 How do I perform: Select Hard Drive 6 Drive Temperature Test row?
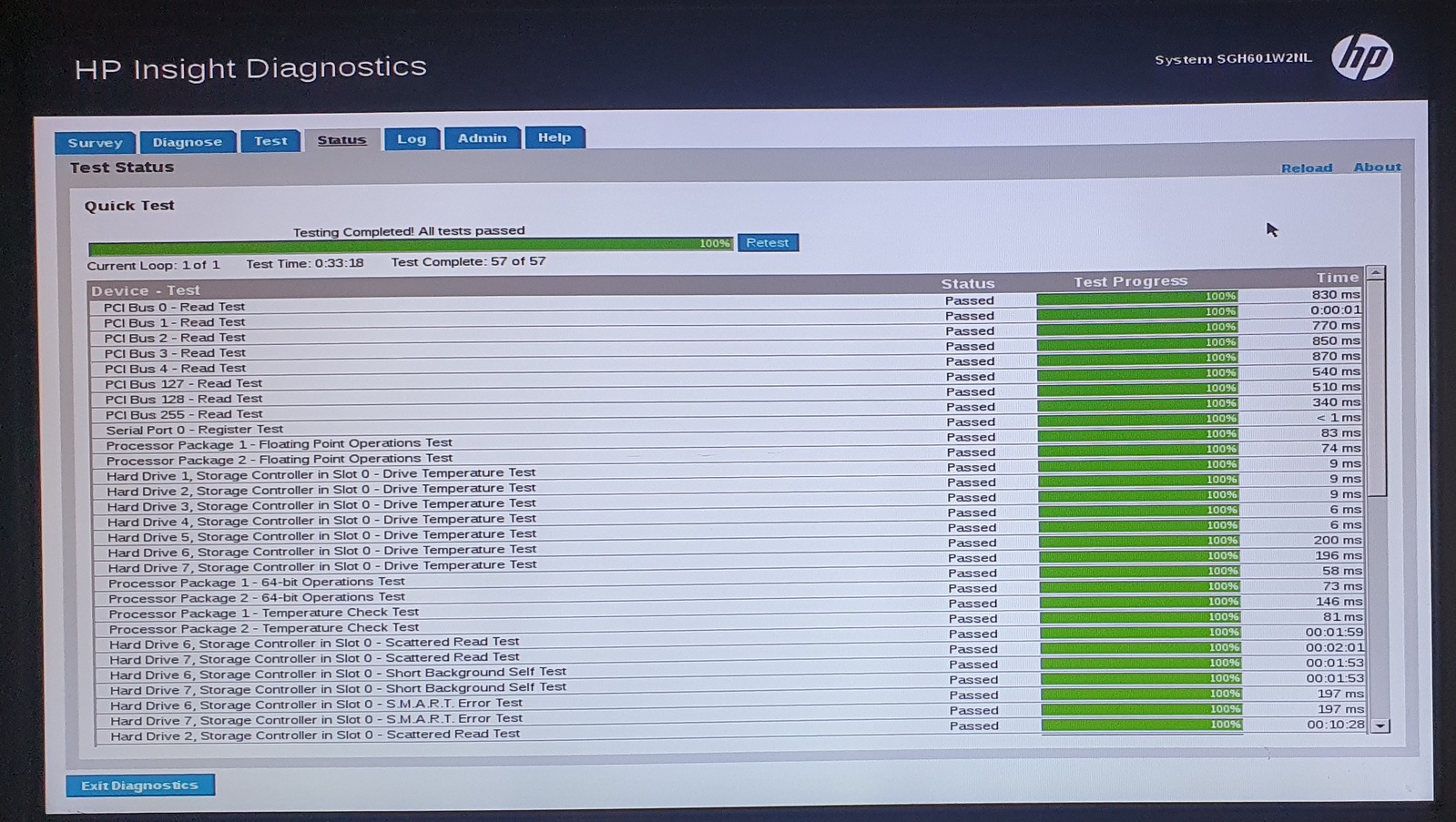[728, 548]
